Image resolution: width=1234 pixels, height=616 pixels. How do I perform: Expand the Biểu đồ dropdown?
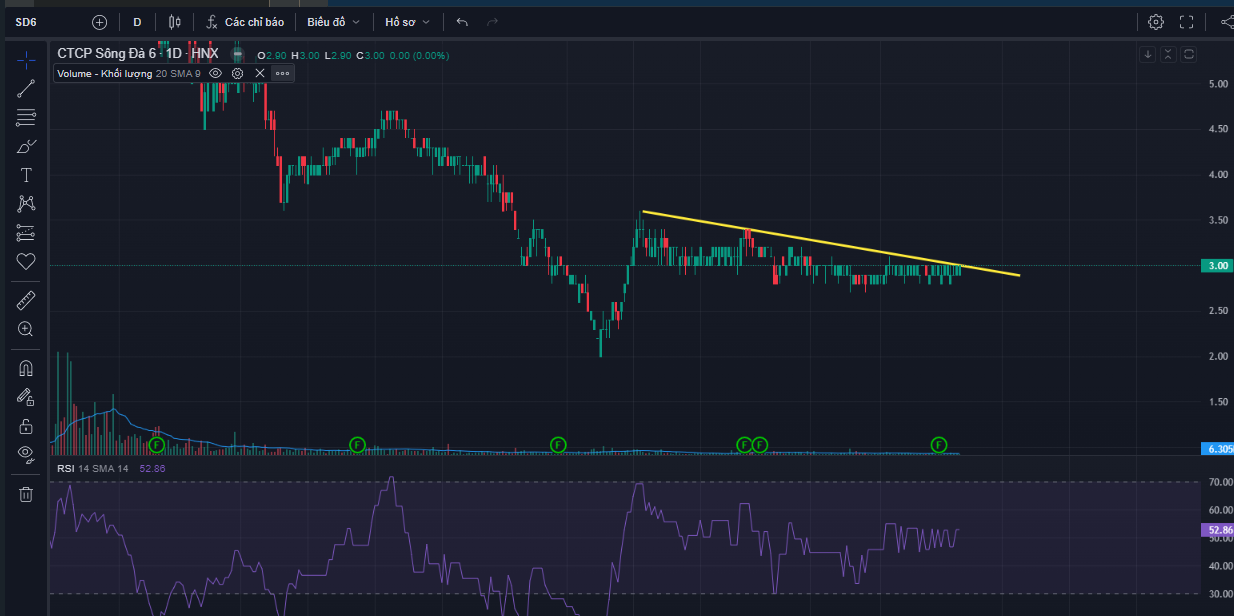click(333, 22)
